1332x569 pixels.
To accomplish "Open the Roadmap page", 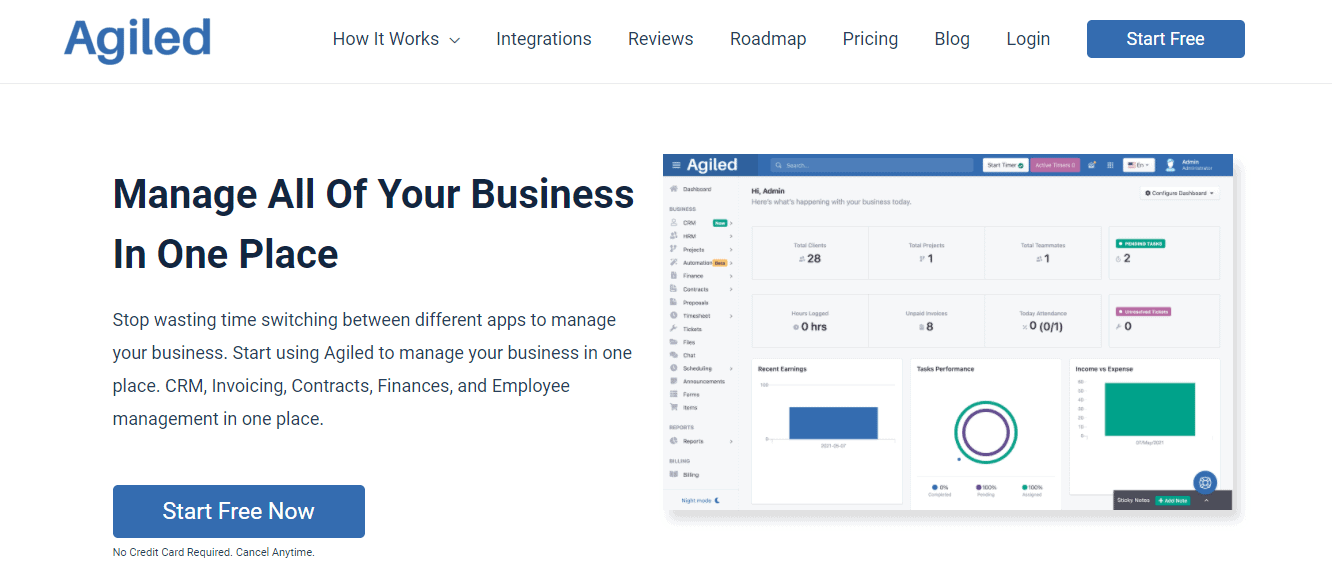I will tap(768, 39).
